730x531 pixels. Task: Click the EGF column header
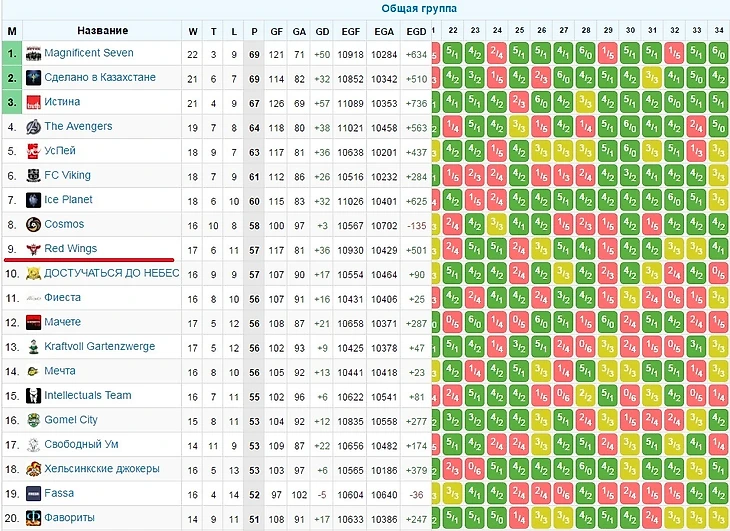[x=351, y=30]
